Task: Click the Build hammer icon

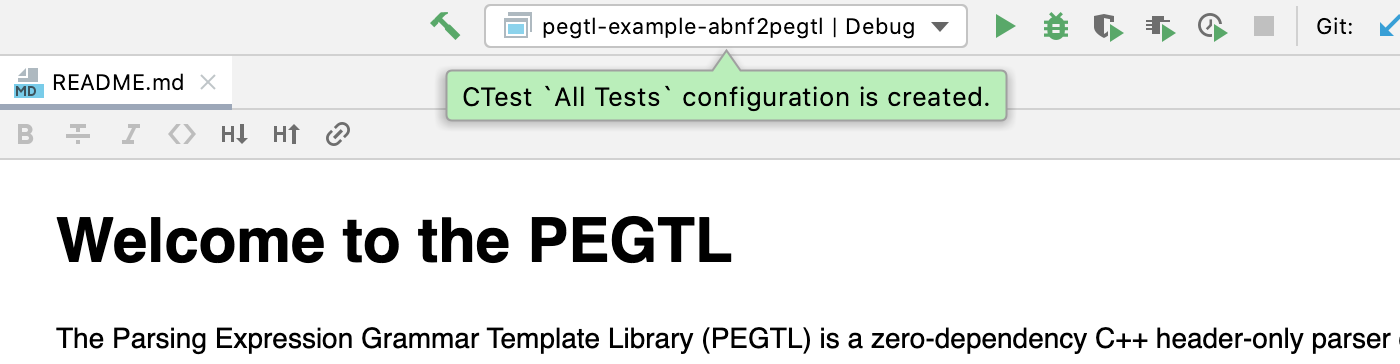Action: point(445,26)
